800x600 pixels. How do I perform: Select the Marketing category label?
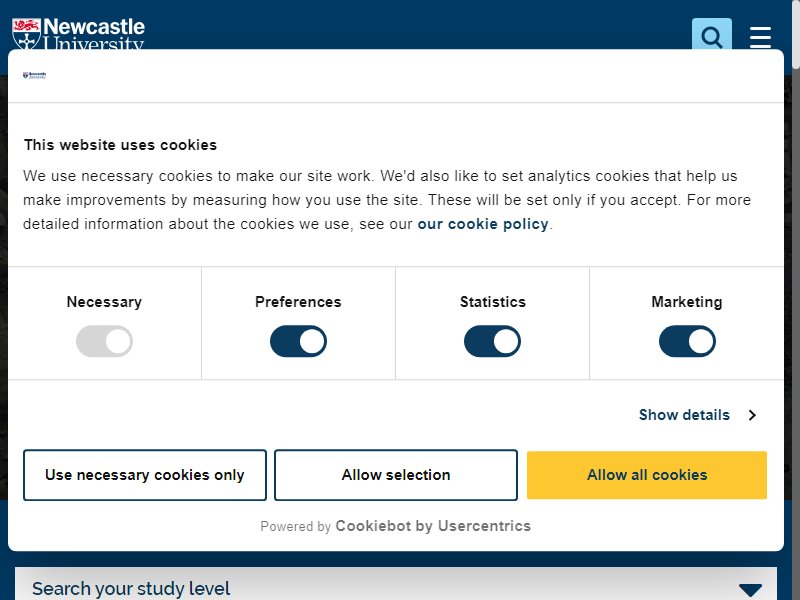click(687, 302)
